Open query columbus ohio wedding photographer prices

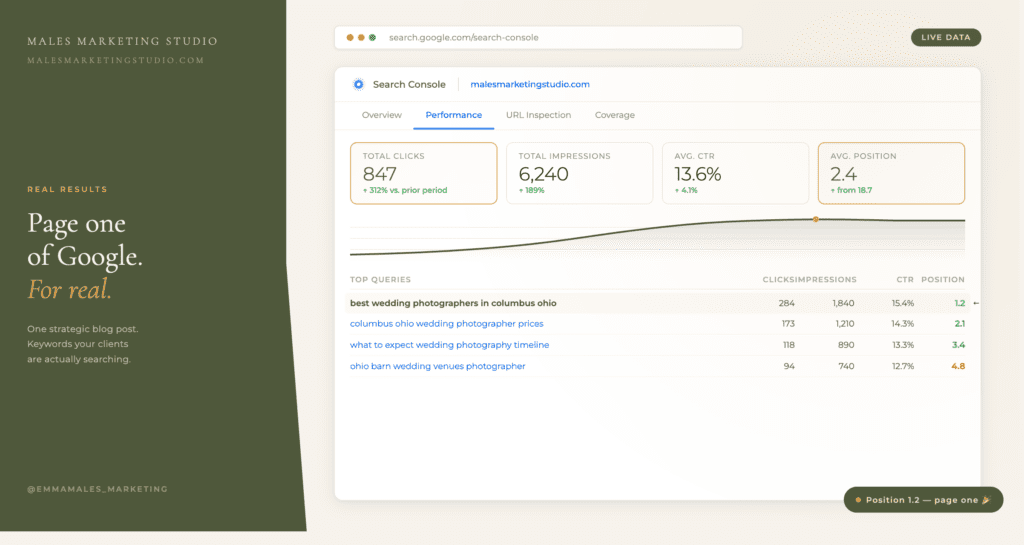click(x=446, y=324)
